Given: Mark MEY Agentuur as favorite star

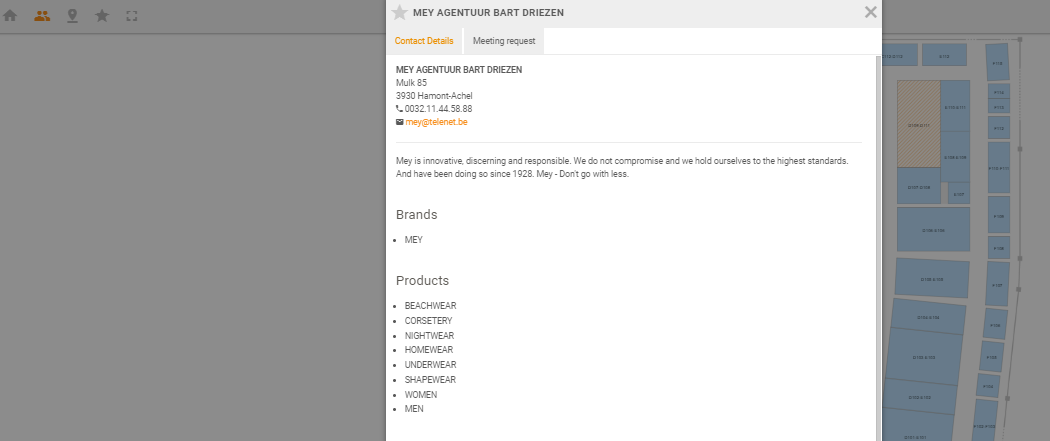Looking at the screenshot, I should 400,13.
